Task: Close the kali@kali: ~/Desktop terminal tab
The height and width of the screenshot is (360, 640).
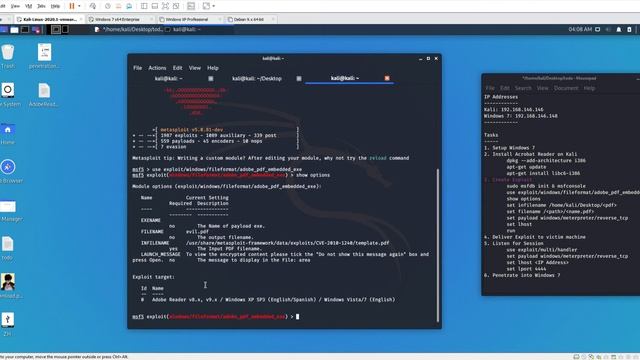Action: (x=299, y=78)
